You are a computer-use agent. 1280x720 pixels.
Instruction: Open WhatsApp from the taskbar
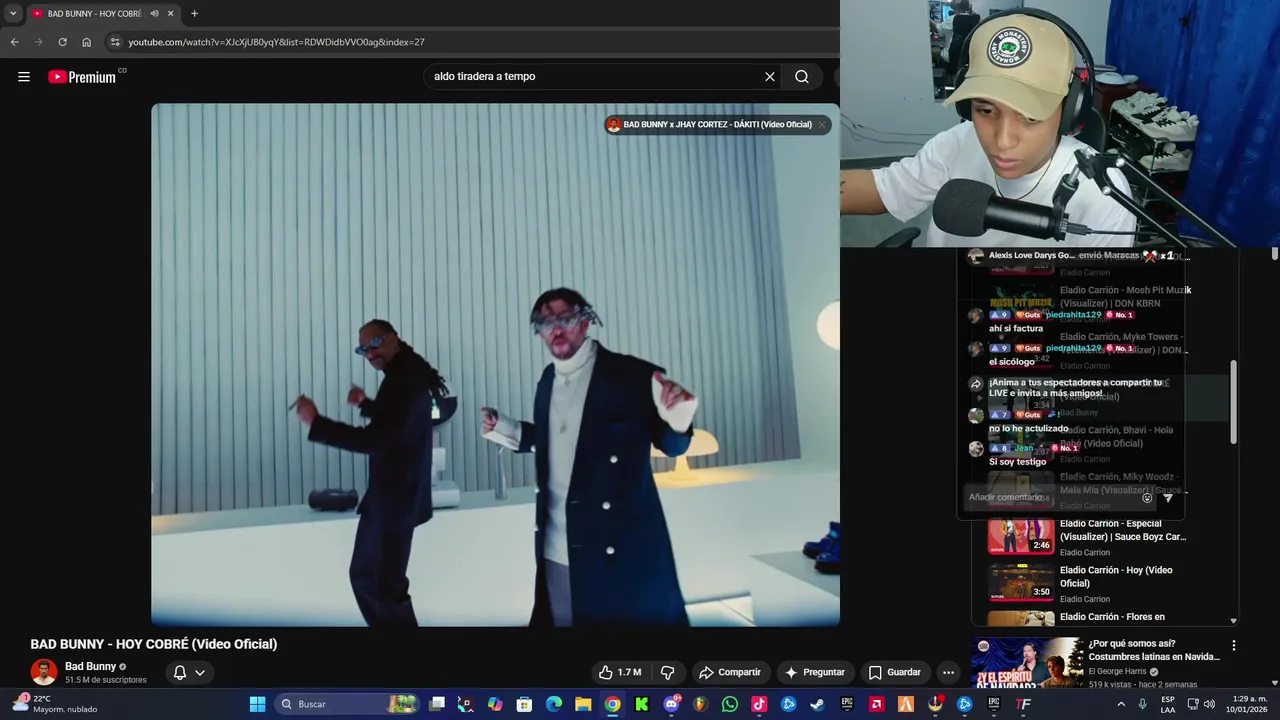(729, 704)
